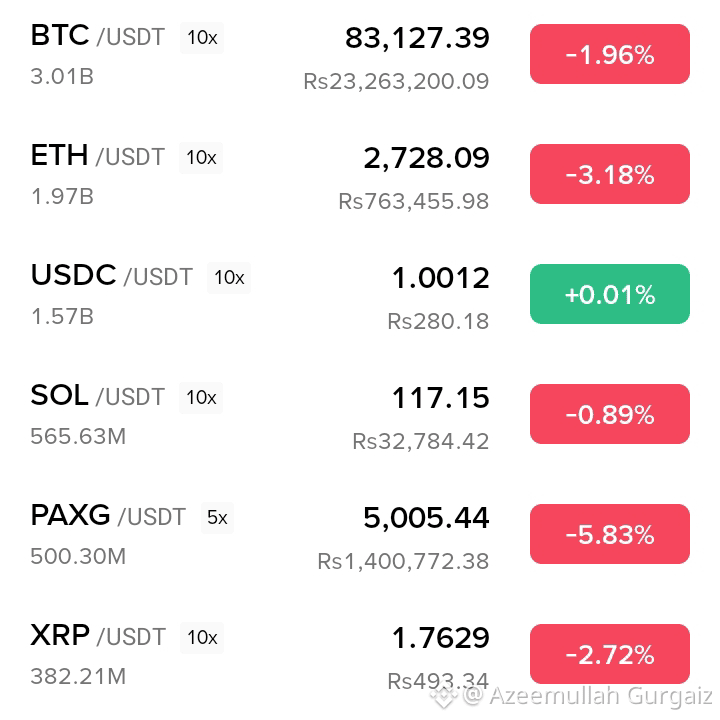720x720 pixels.
Task: Tap PAXG -5.83% change badge
Action: [x=610, y=534]
